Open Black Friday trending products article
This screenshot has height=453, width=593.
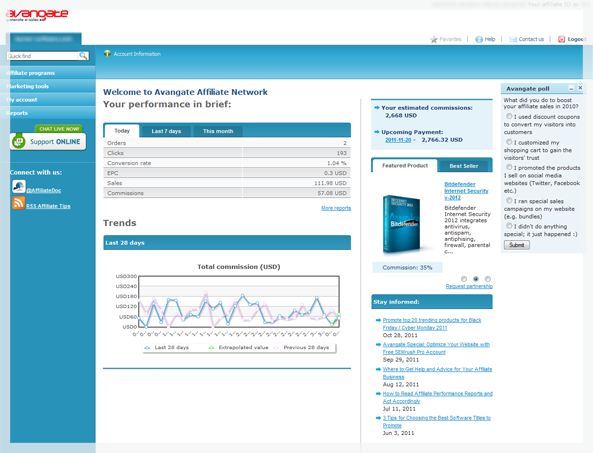coord(432,324)
